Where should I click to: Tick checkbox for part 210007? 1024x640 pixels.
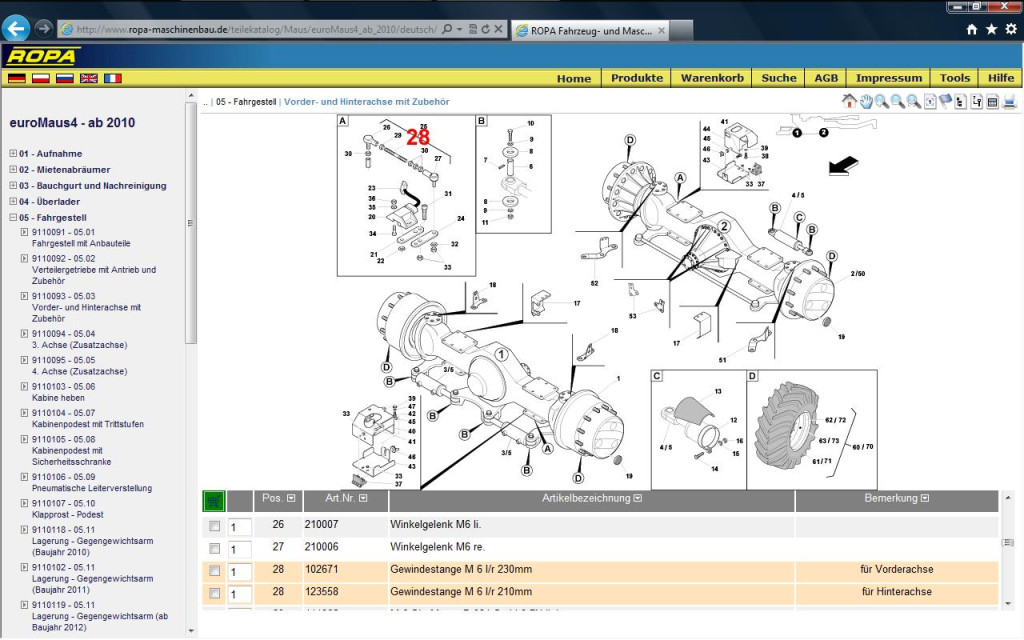tap(214, 526)
